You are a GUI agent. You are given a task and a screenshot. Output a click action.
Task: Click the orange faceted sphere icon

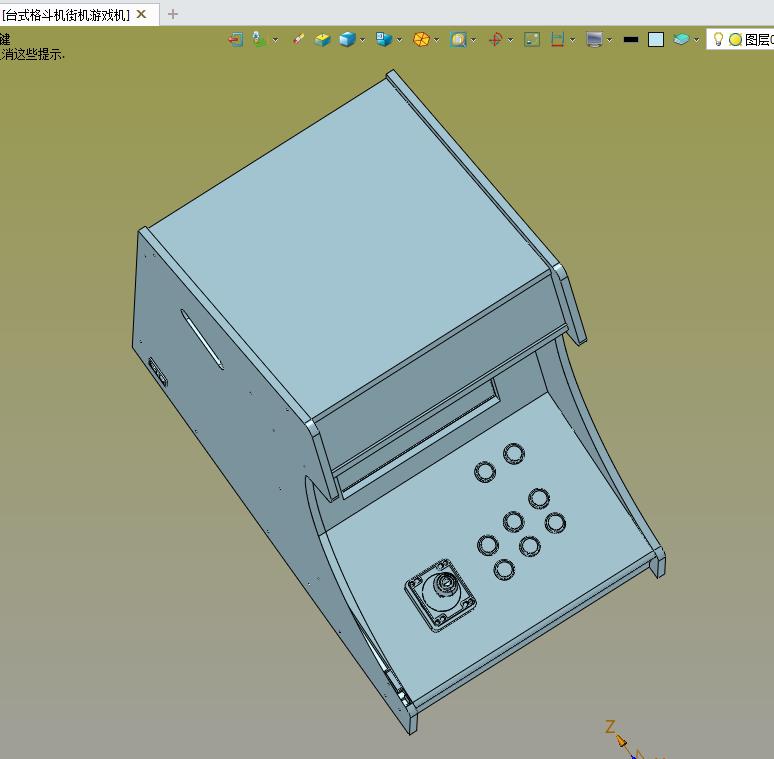[422, 39]
